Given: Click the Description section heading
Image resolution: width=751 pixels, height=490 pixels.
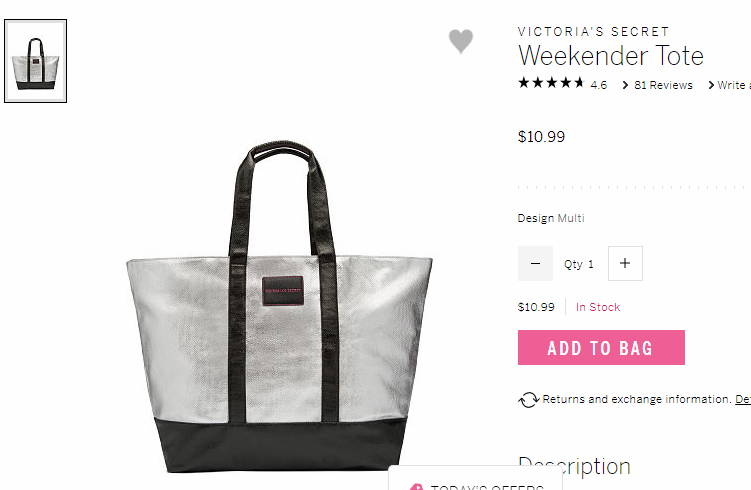Looking at the screenshot, I should pyautogui.click(x=574, y=466).
